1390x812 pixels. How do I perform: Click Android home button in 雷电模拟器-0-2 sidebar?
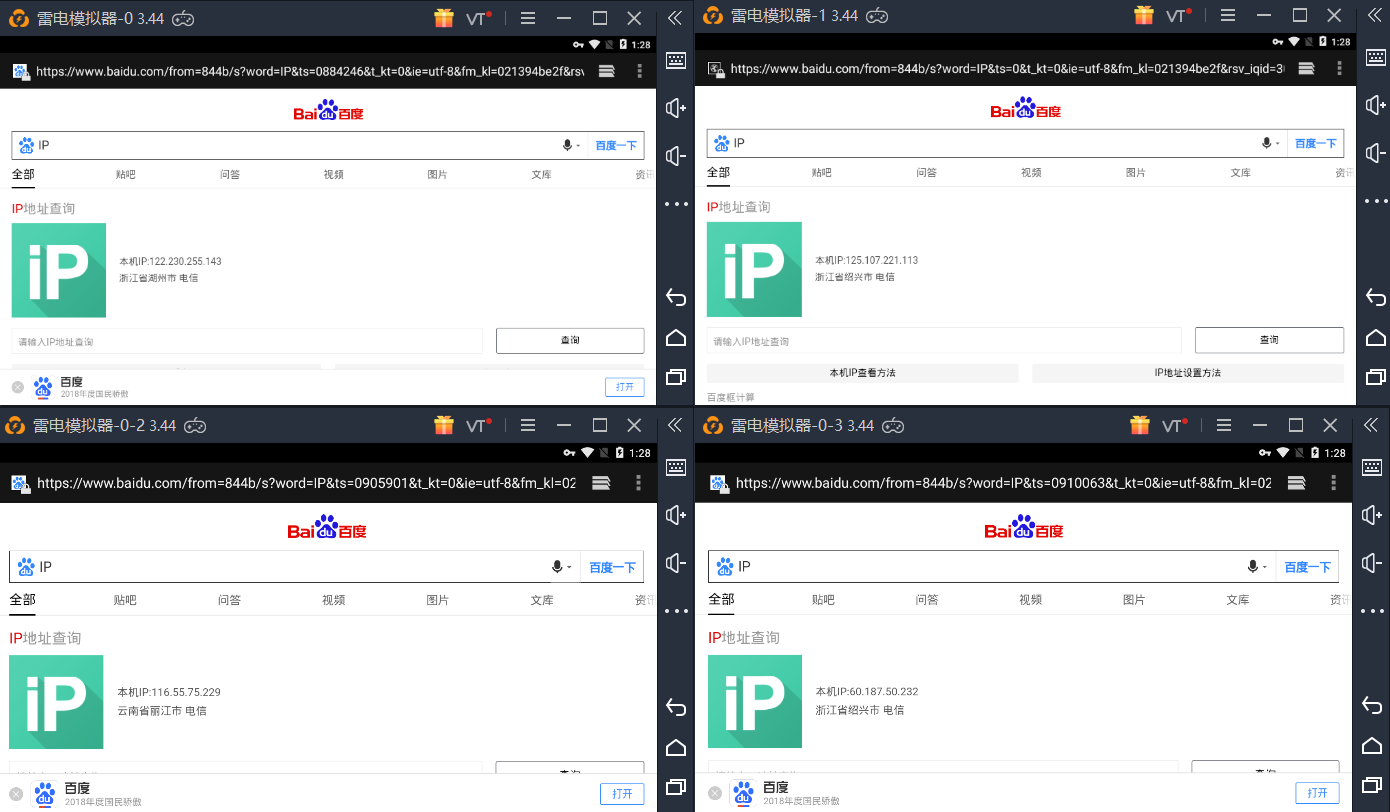(x=676, y=747)
